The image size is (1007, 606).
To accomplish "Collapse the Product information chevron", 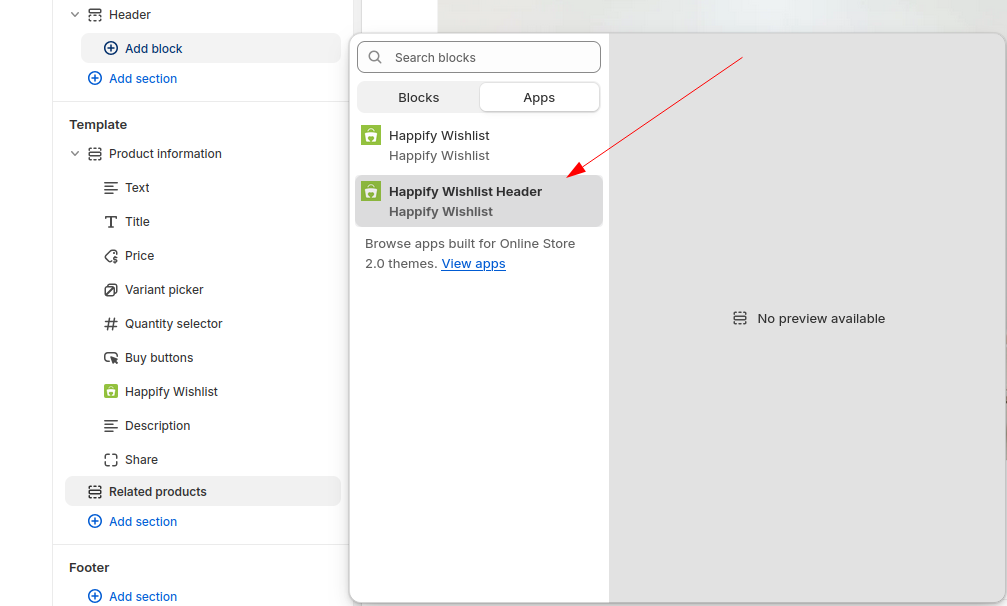I will 74,154.
